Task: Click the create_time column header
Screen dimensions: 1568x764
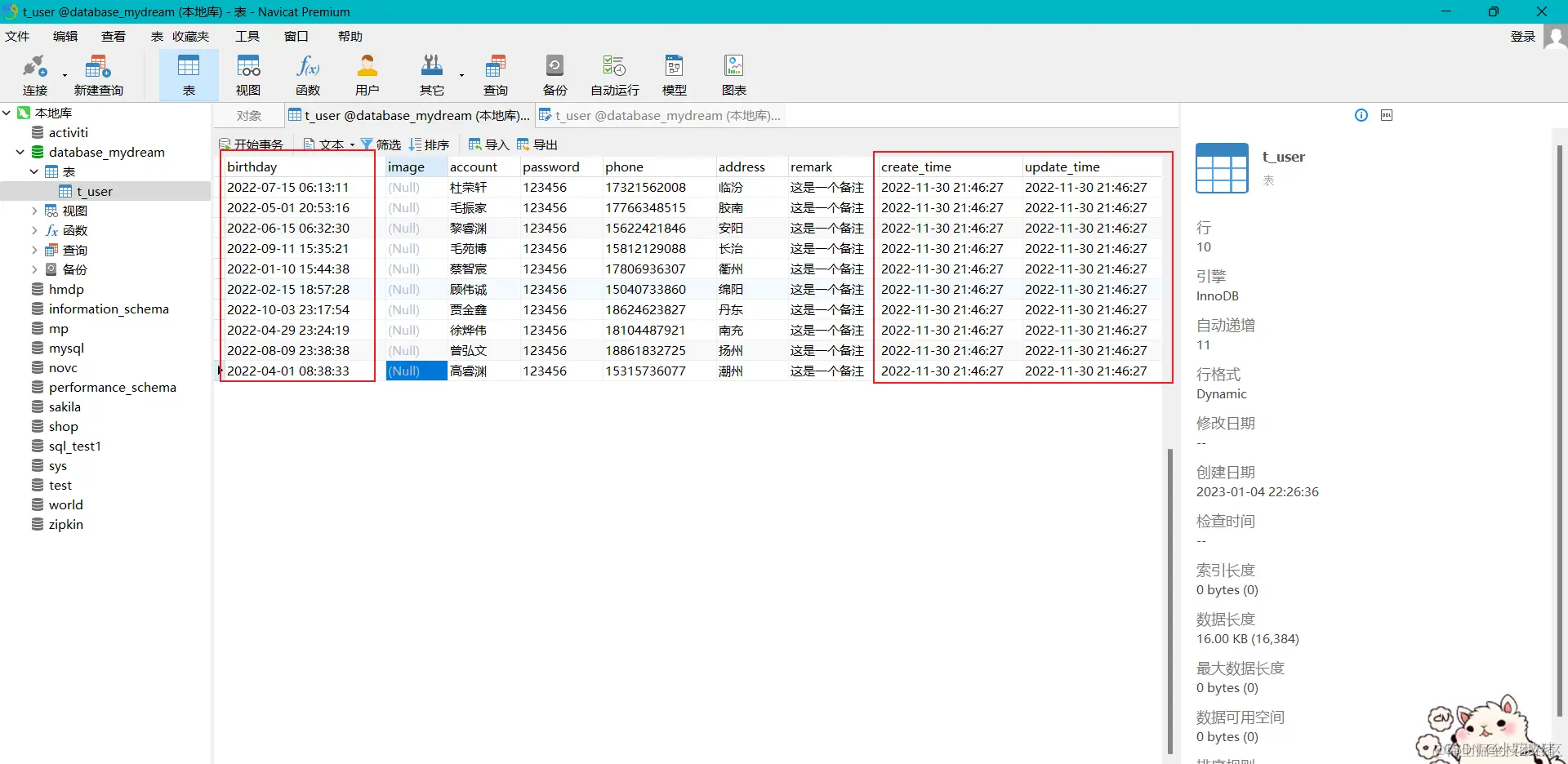Action: 950,167
